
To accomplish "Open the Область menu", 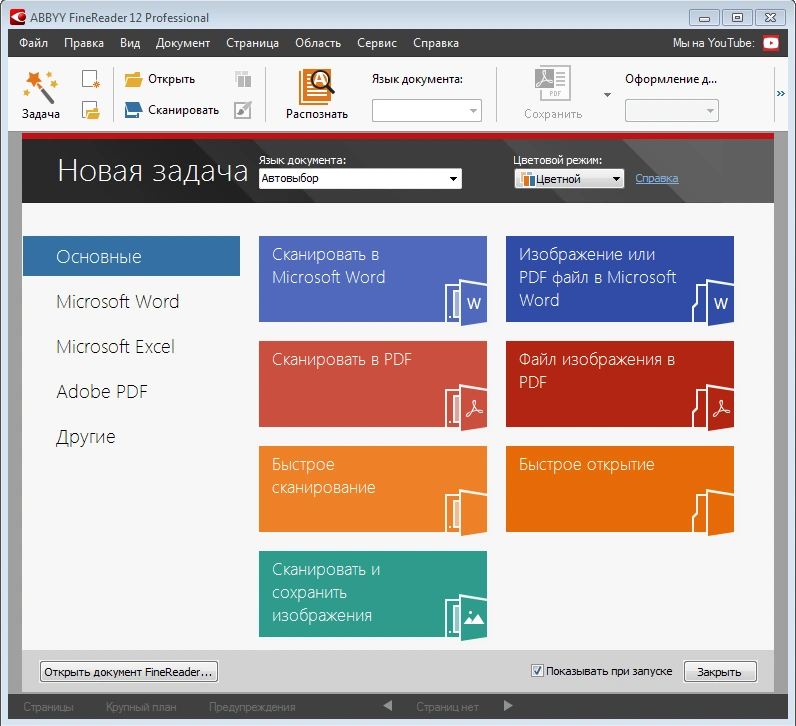I will click(x=318, y=43).
